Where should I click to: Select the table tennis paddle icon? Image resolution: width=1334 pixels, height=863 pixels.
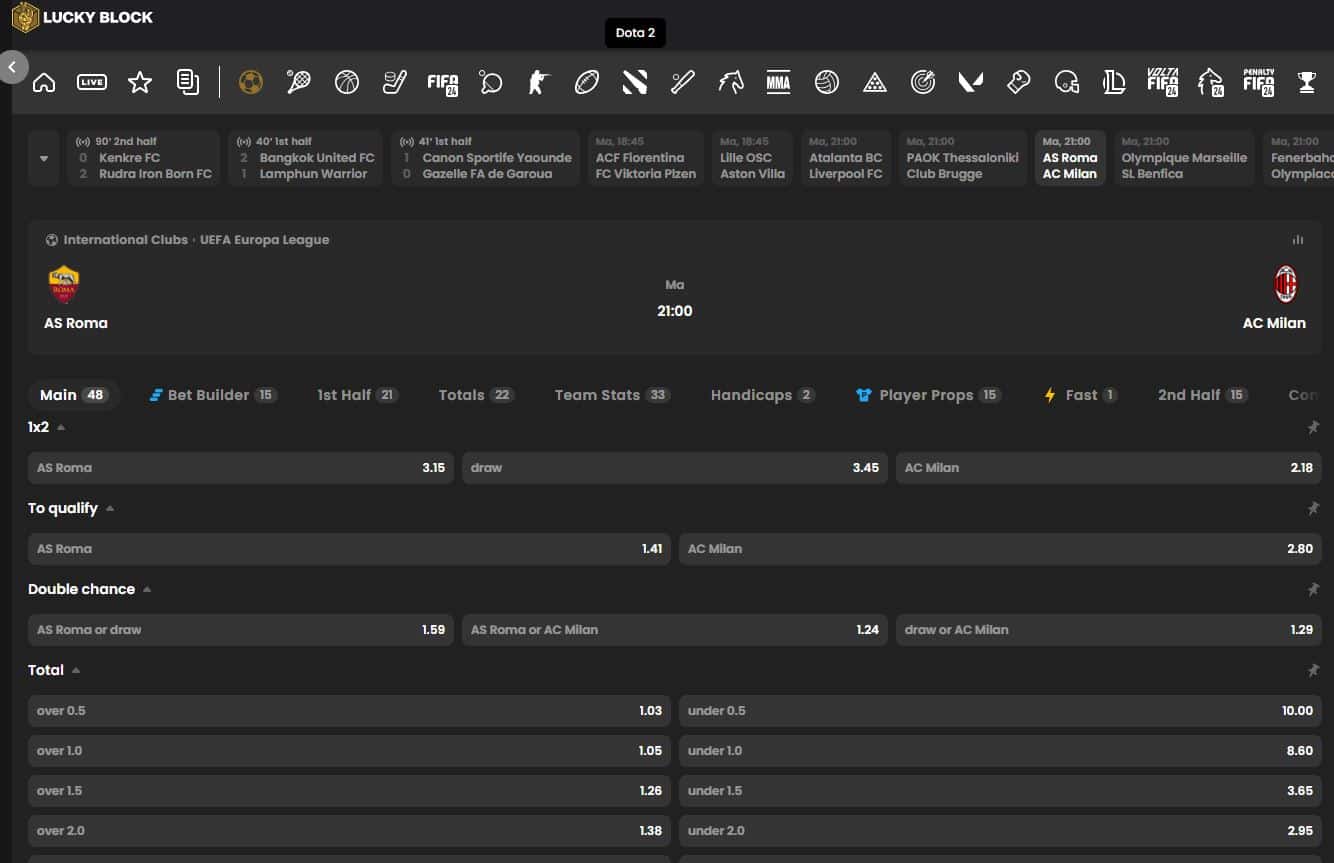[x=491, y=82]
